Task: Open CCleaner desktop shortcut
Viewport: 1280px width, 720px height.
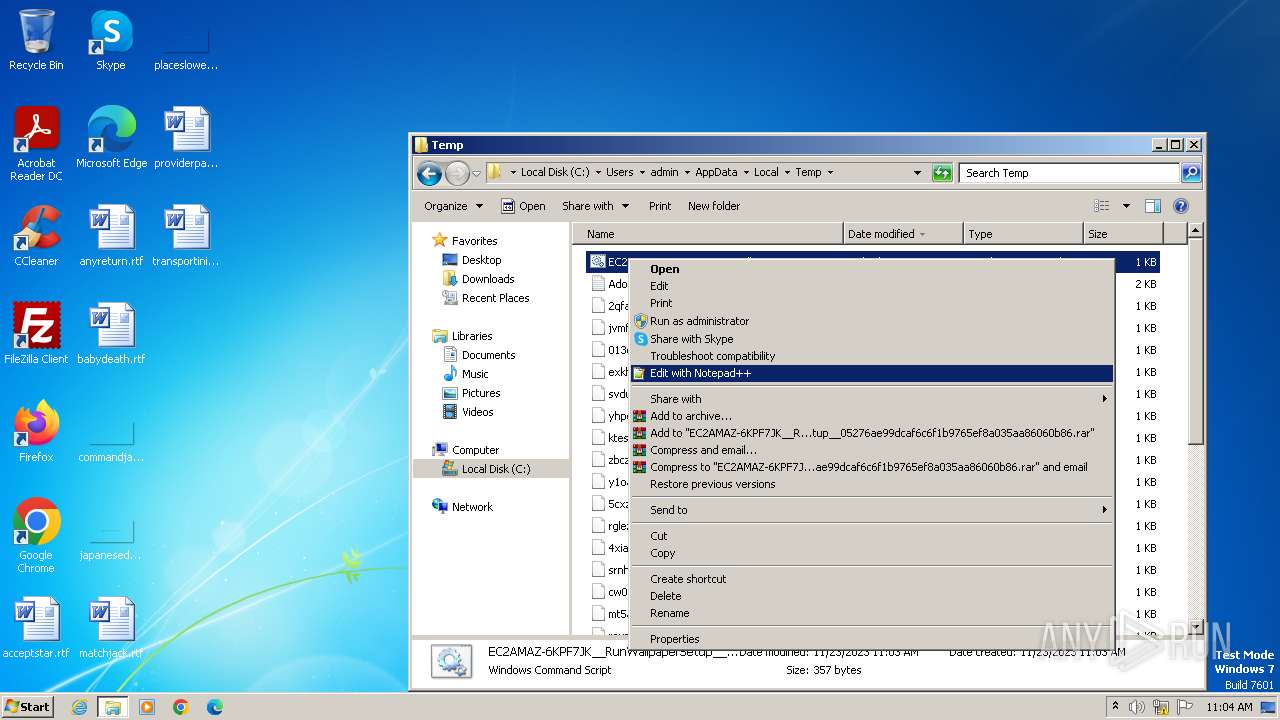Action: pyautogui.click(x=36, y=236)
